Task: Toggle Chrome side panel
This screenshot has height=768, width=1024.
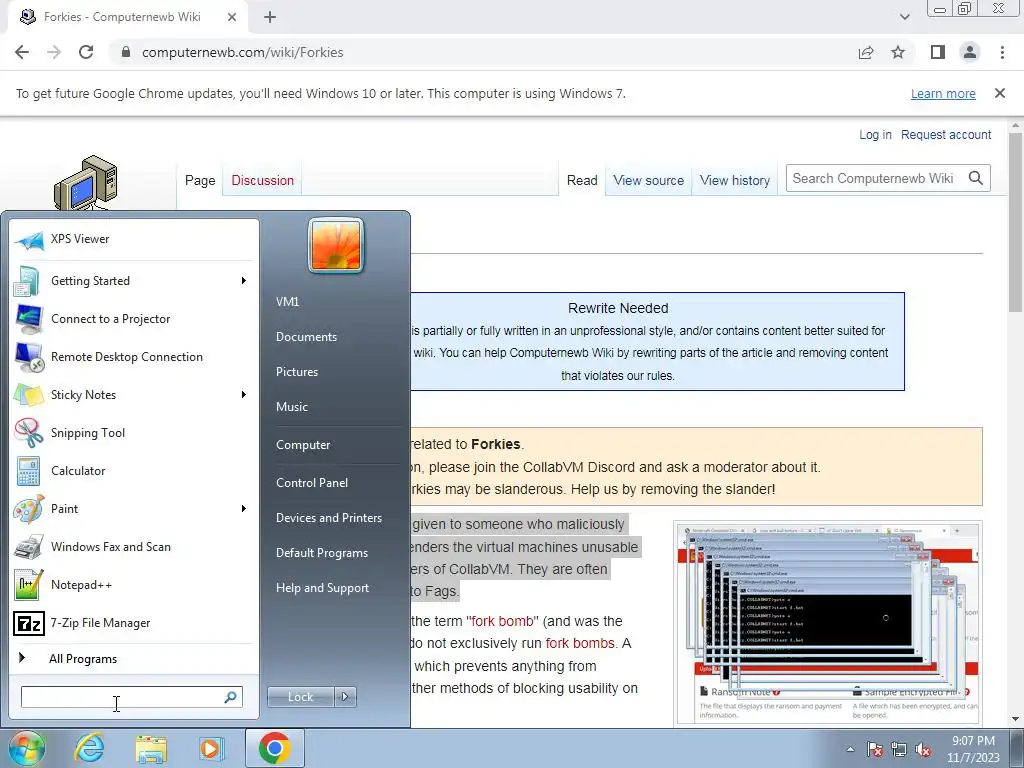Action: point(938,52)
